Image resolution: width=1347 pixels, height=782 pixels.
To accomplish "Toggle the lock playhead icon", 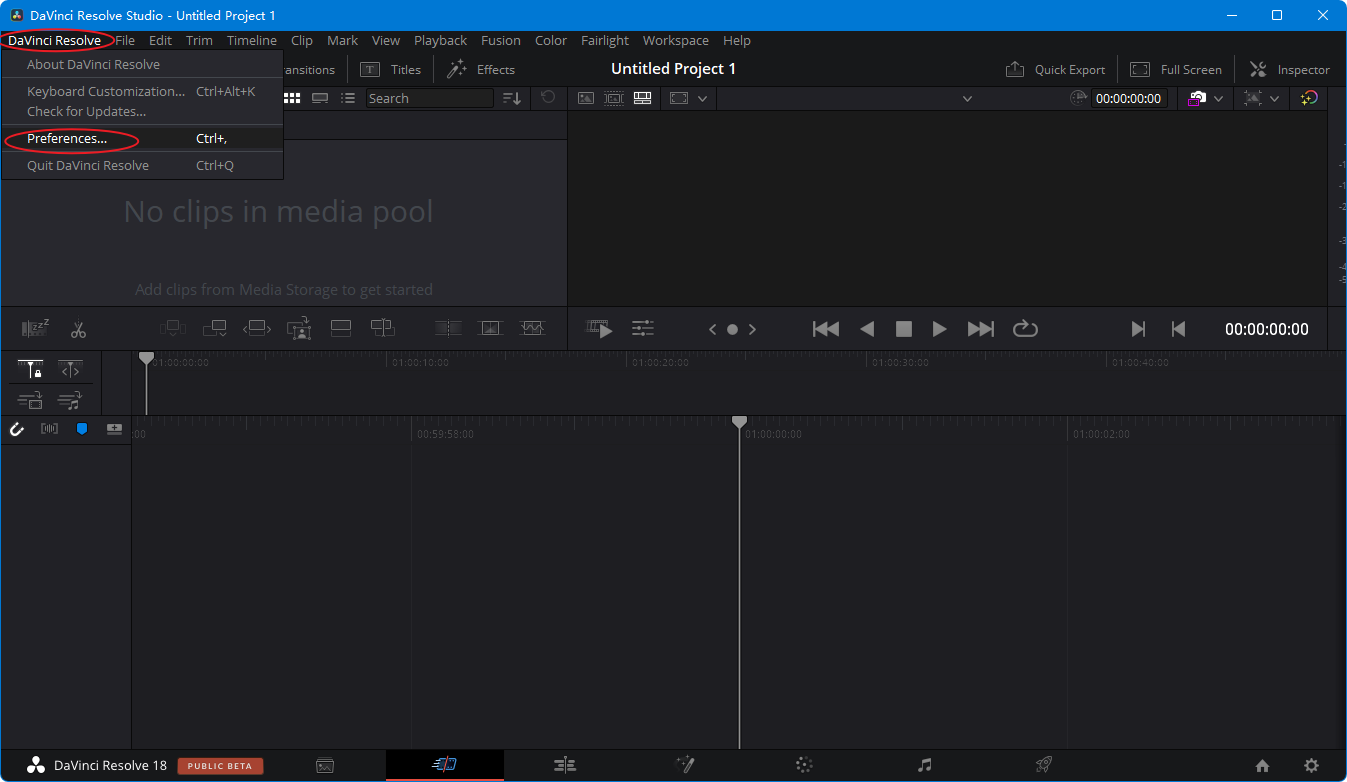I will pyautogui.click(x=31, y=370).
